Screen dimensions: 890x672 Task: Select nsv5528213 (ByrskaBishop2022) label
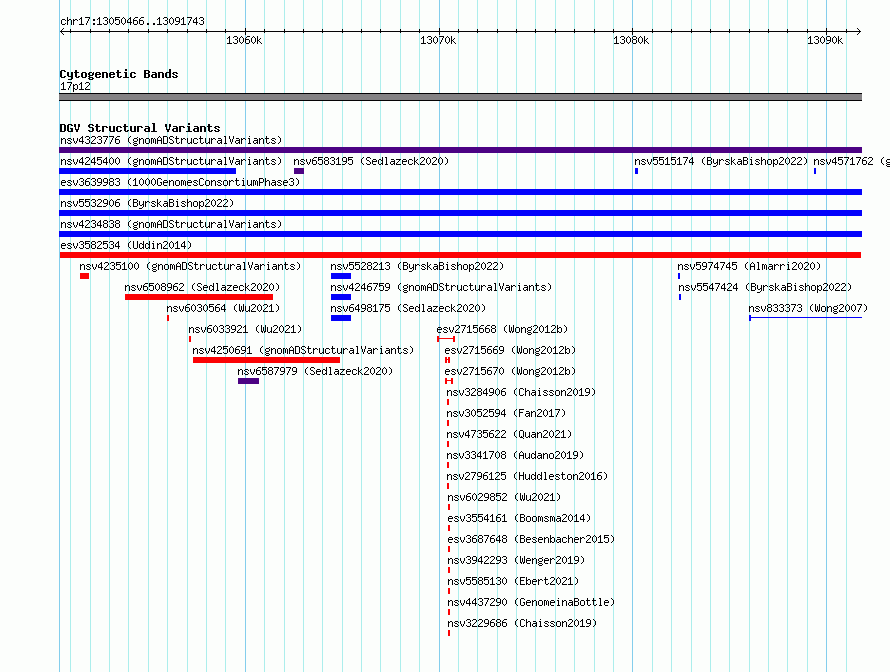(417, 266)
